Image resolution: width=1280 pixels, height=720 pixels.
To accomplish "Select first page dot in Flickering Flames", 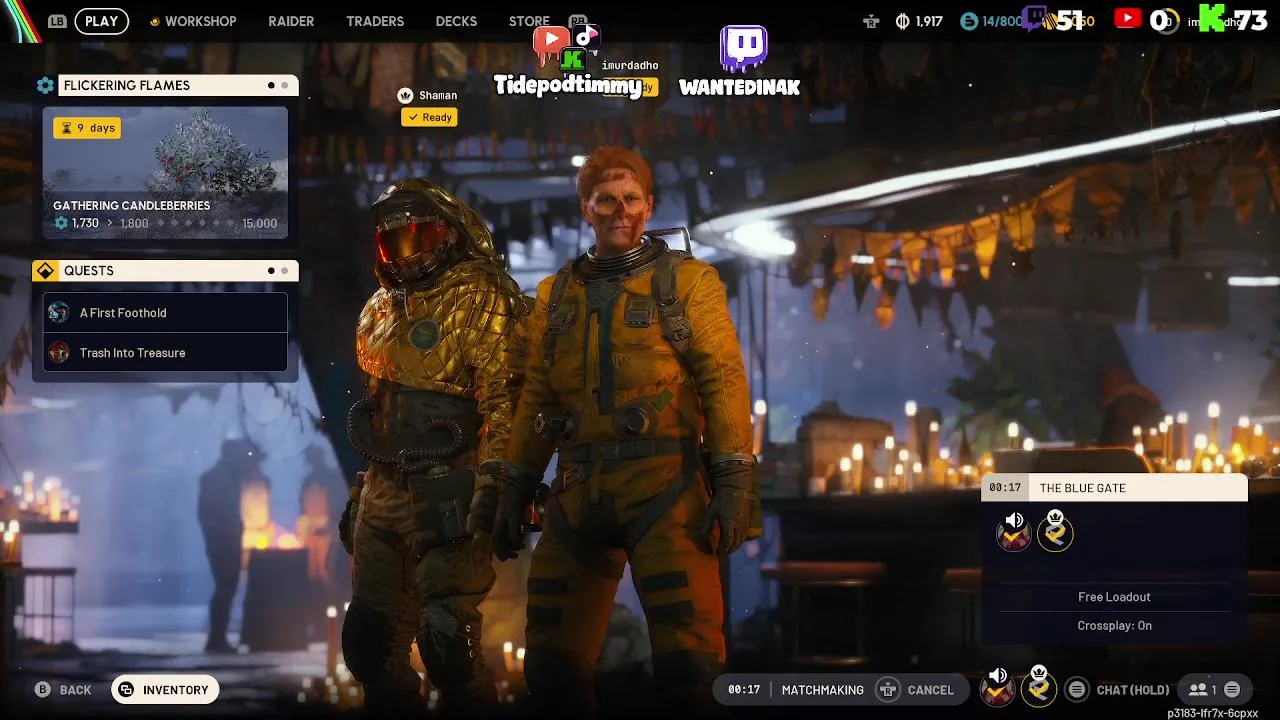I will 271,85.
